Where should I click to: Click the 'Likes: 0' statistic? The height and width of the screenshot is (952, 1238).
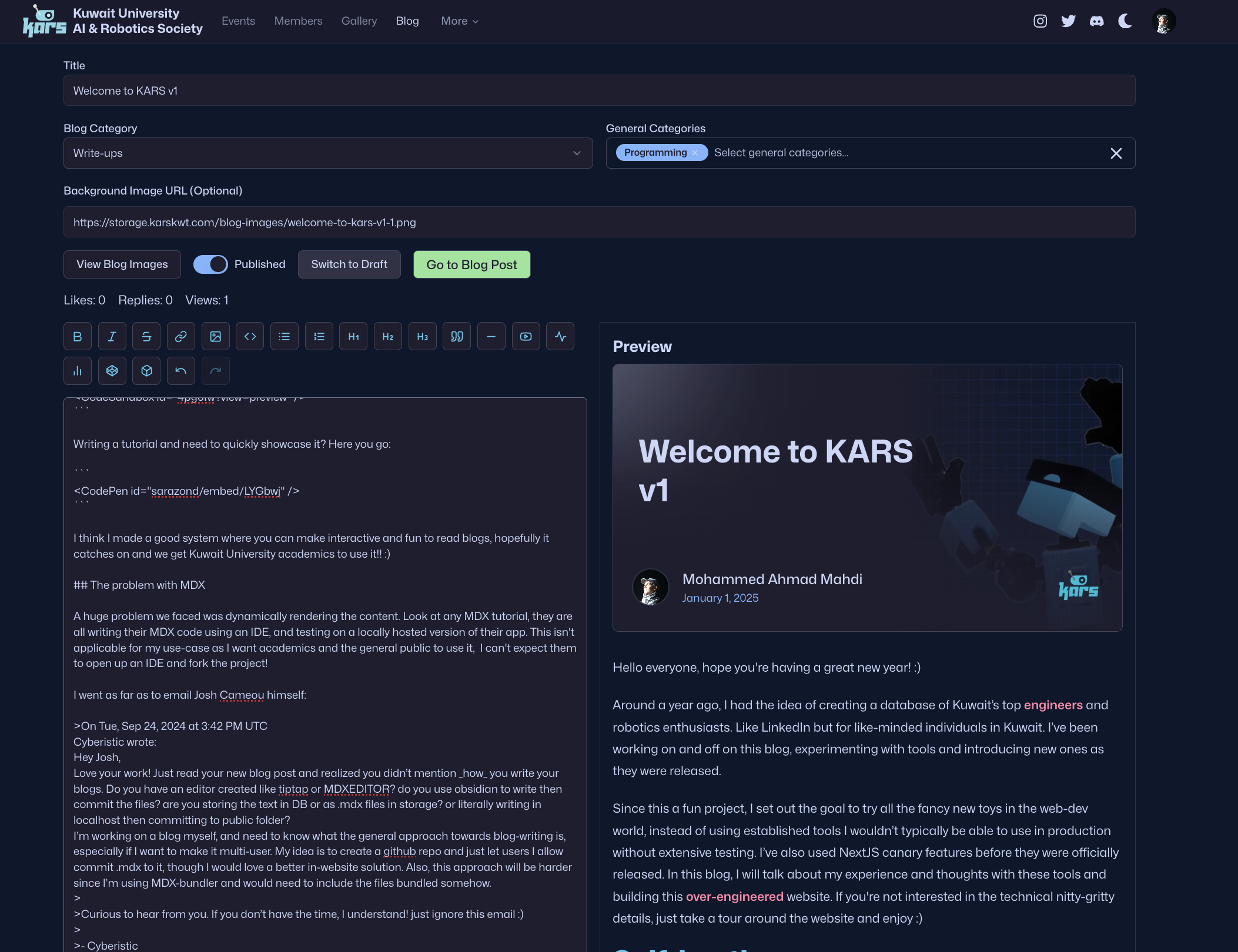click(x=85, y=300)
